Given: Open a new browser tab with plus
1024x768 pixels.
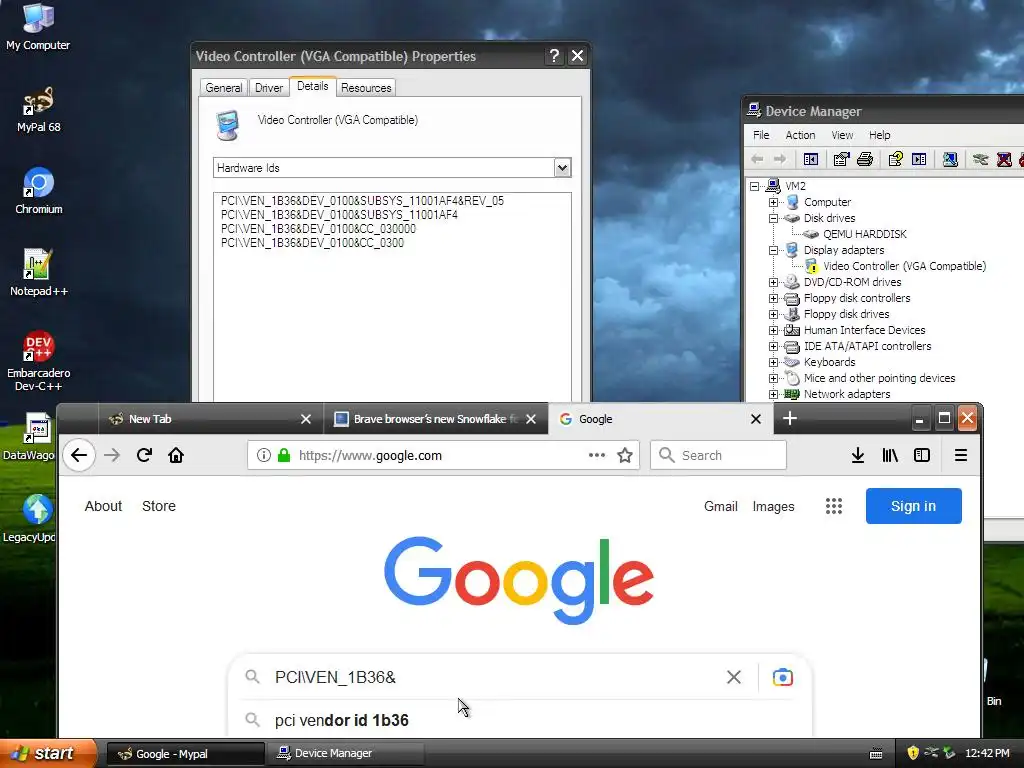Looking at the screenshot, I should [790, 419].
